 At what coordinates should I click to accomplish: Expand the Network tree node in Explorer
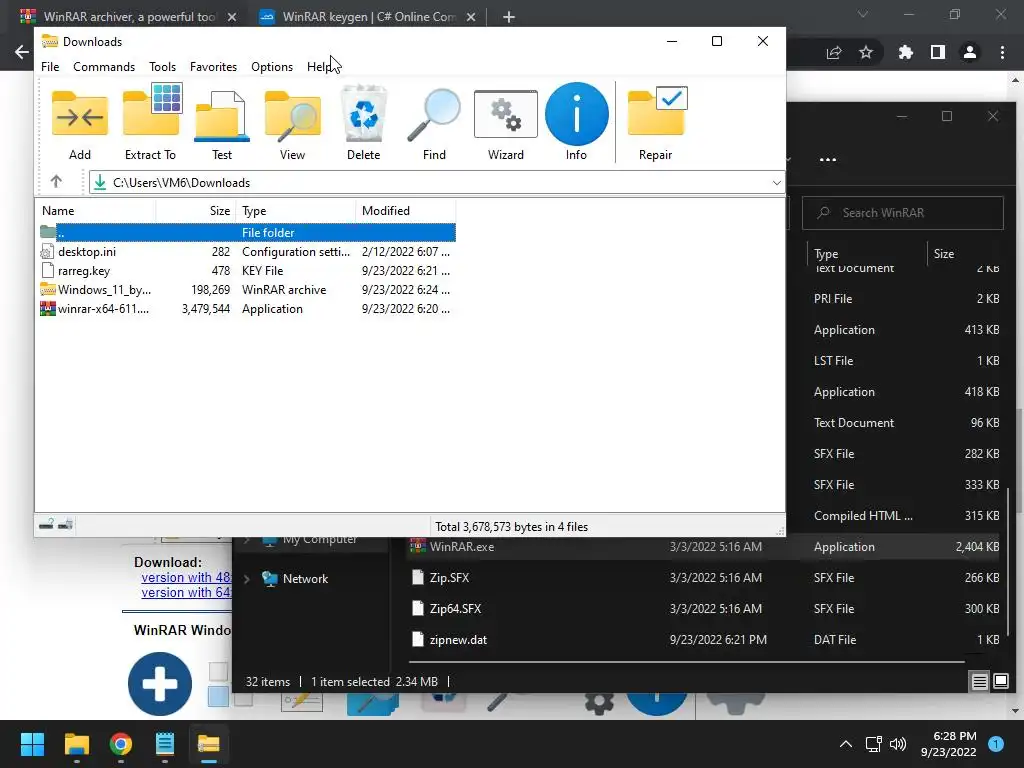tap(247, 579)
